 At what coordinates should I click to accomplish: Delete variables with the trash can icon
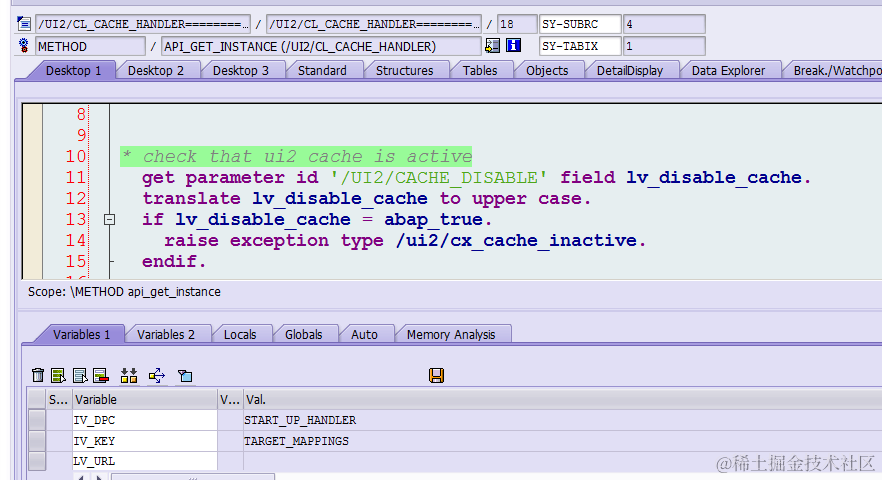[x=38, y=375]
